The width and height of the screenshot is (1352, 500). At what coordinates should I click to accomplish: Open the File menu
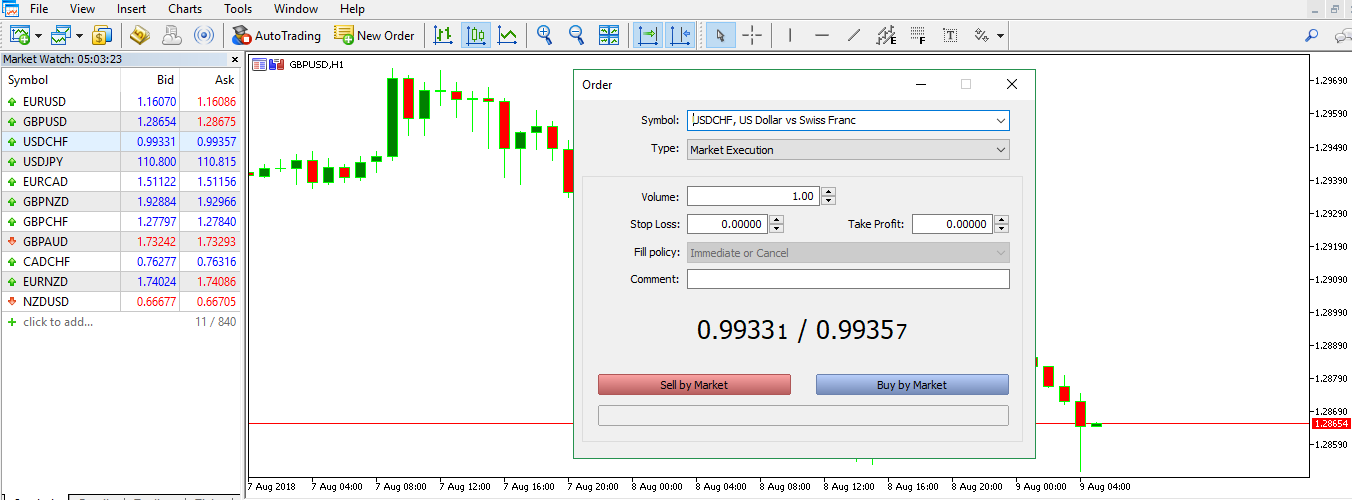tap(39, 9)
